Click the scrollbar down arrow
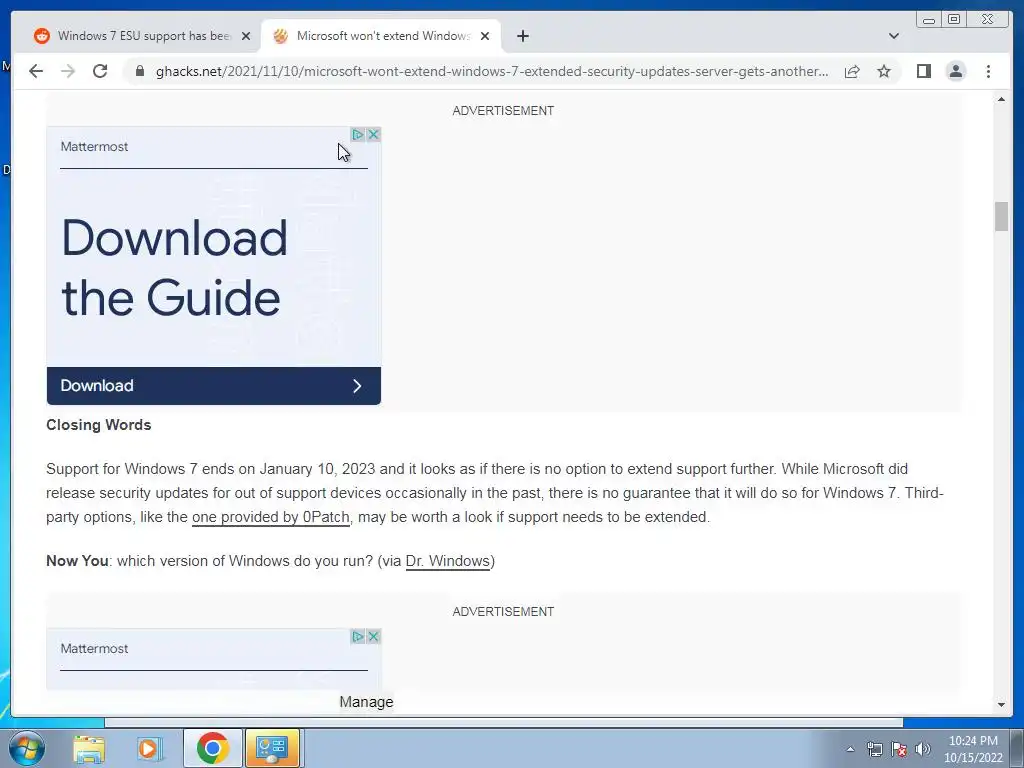Image resolution: width=1024 pixels, height=768 pixels. [x=1001, y=705]
